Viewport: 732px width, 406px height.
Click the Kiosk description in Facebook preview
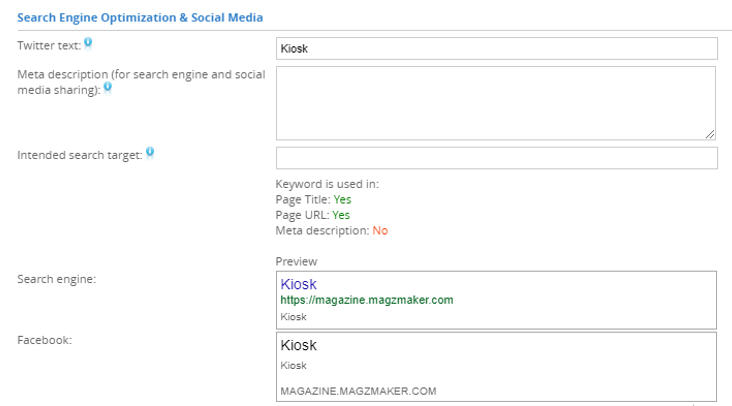pos(293,365)
